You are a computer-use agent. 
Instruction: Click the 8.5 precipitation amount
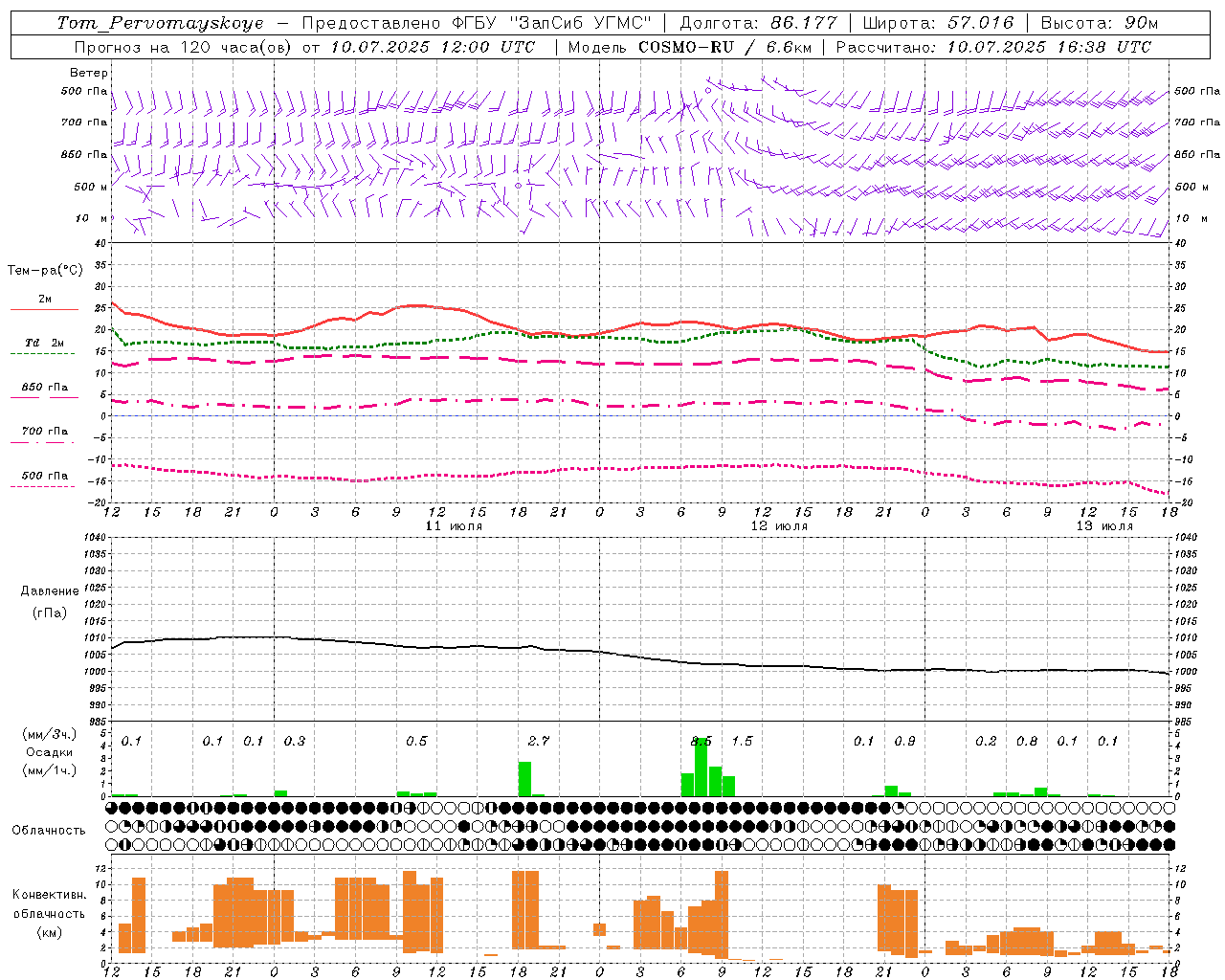click(702, 741)
